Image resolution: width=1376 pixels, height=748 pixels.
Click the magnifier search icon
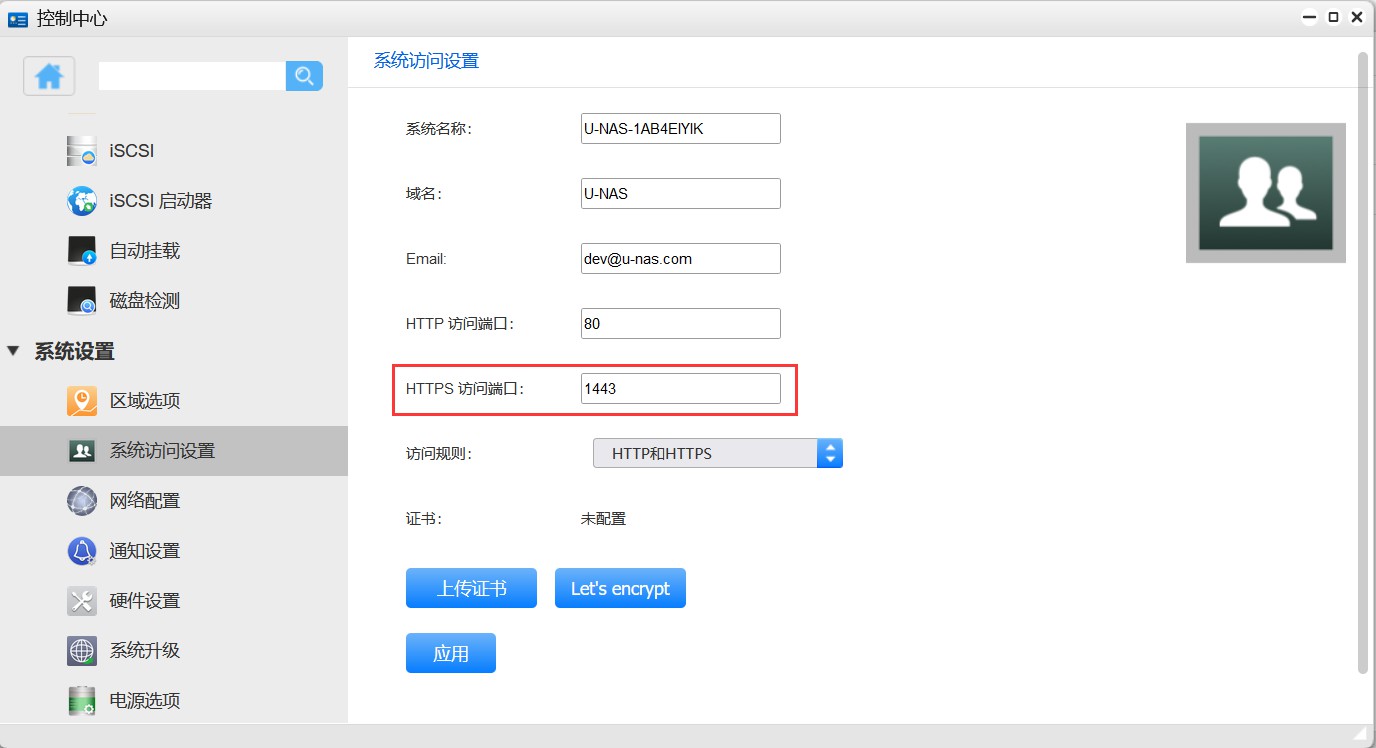coord(304,76)
